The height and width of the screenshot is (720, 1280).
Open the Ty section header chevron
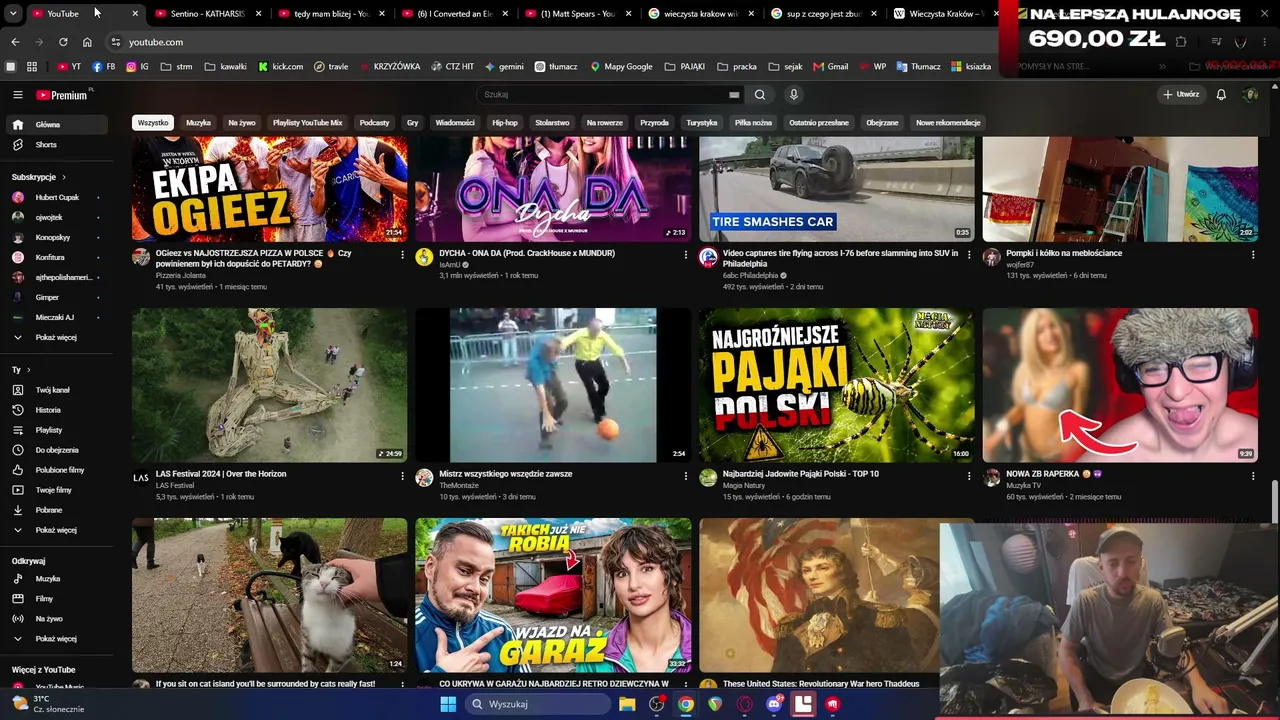click(x=27, y=370)
